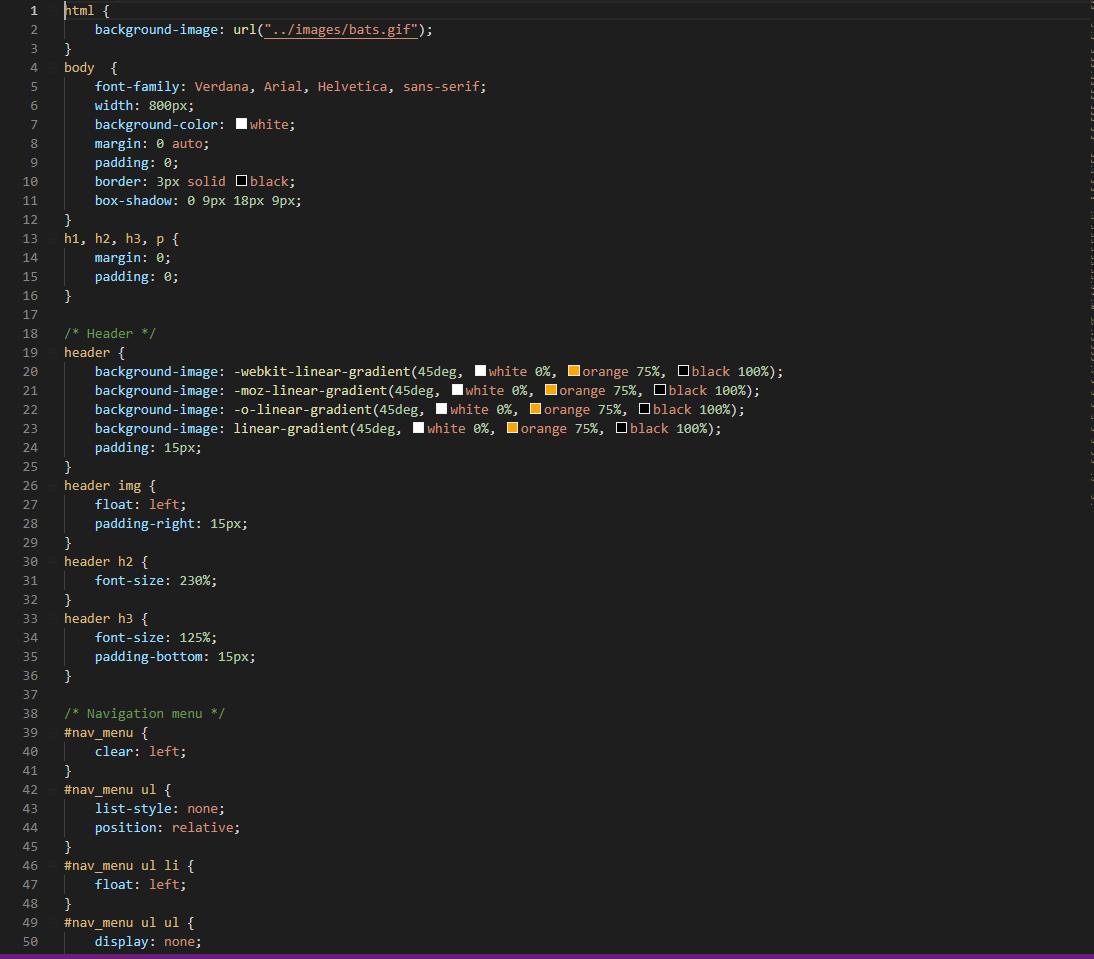Open black swatch in -moz-linear-gradient line
Viewport: 1094px width, 959px height.
660,390
